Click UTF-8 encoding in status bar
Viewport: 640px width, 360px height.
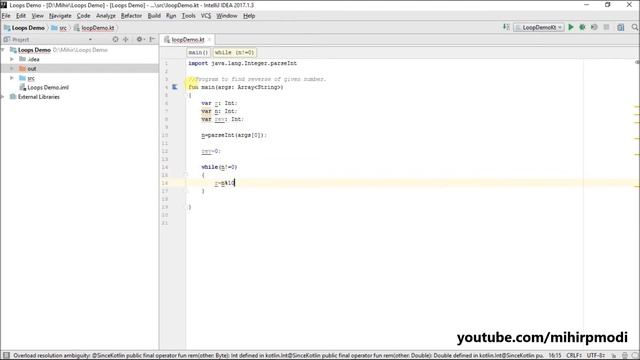(x=596, y=356)
